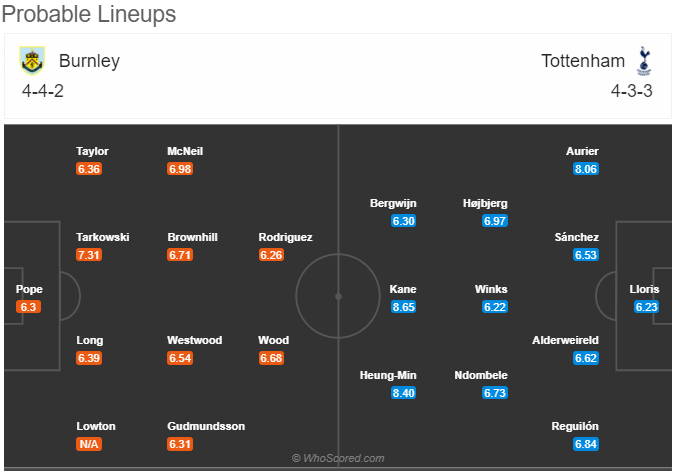Click player name Gudmundsson

pos(206,427)
